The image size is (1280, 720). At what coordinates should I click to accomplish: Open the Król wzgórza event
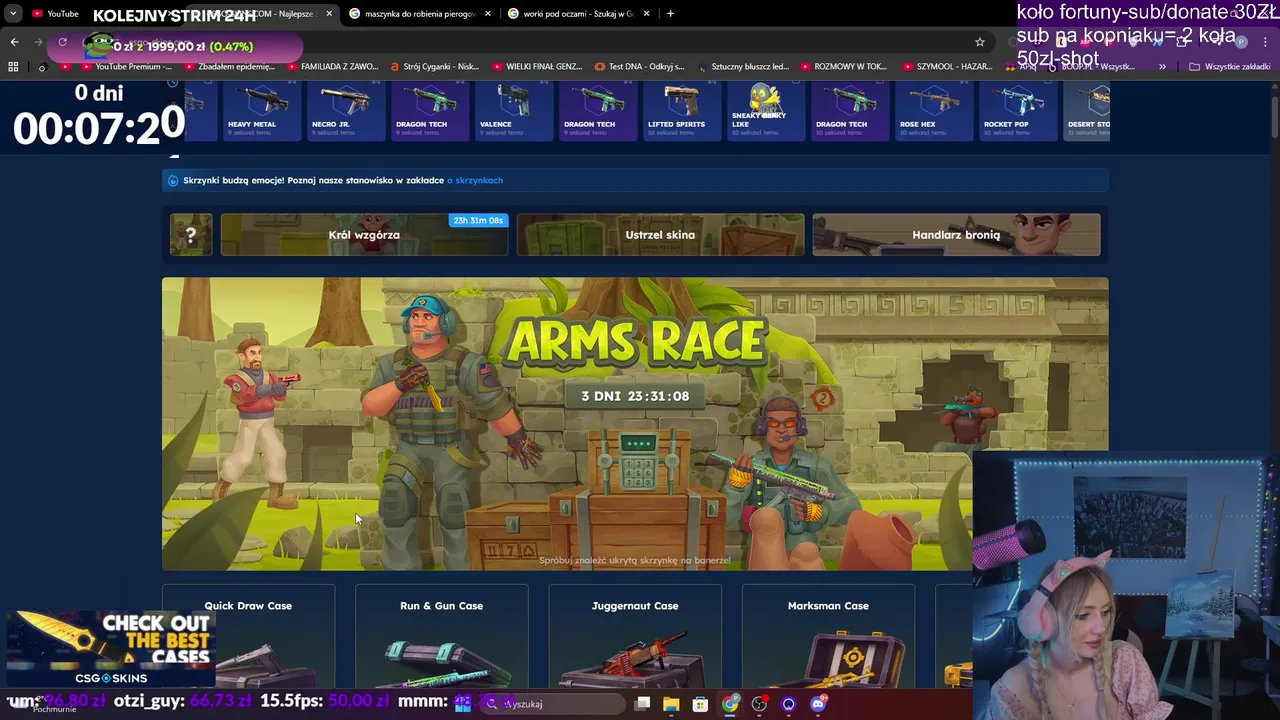coord(364,235)
